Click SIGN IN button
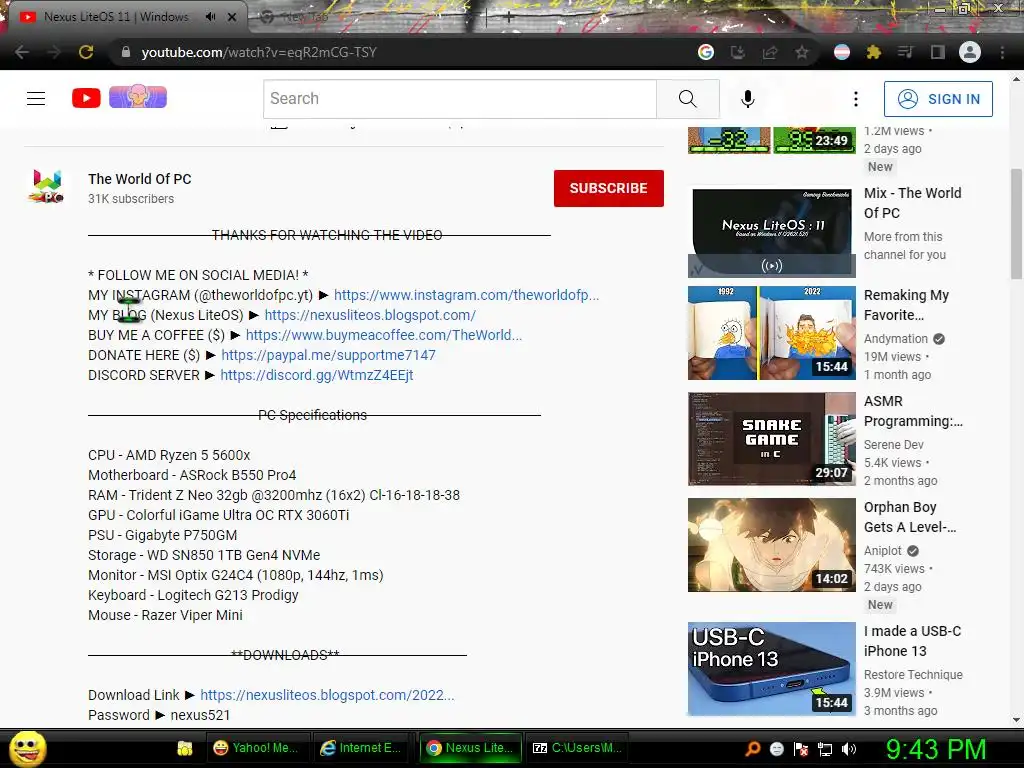The height and width of the screenshot is (768, 1024). [938, 99]
